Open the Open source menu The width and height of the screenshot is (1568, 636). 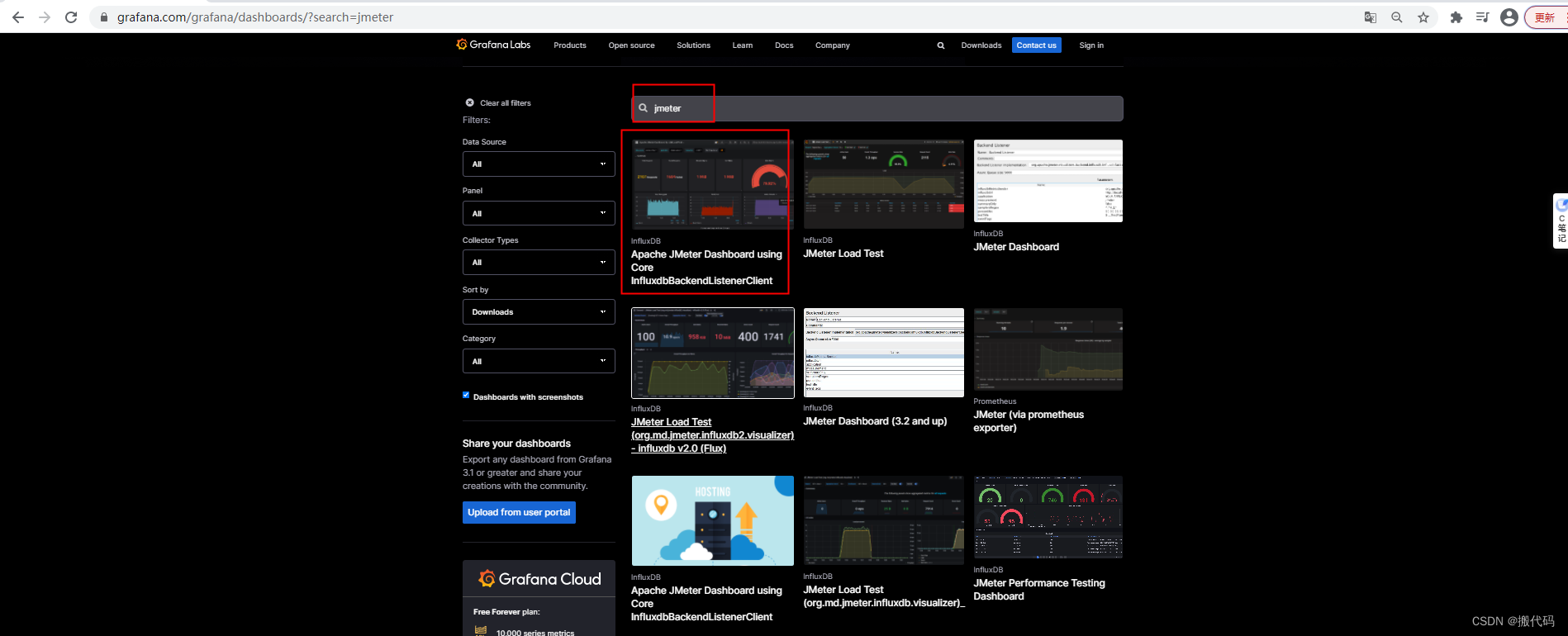tap(631, 45)
